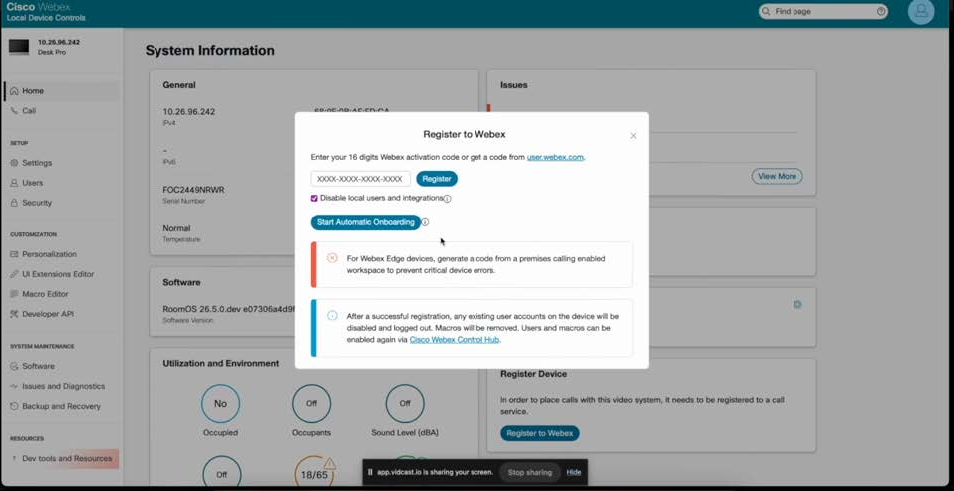Click the activation code input field
Viewport: 954px width, 491px height.
[x=361, y=179]
